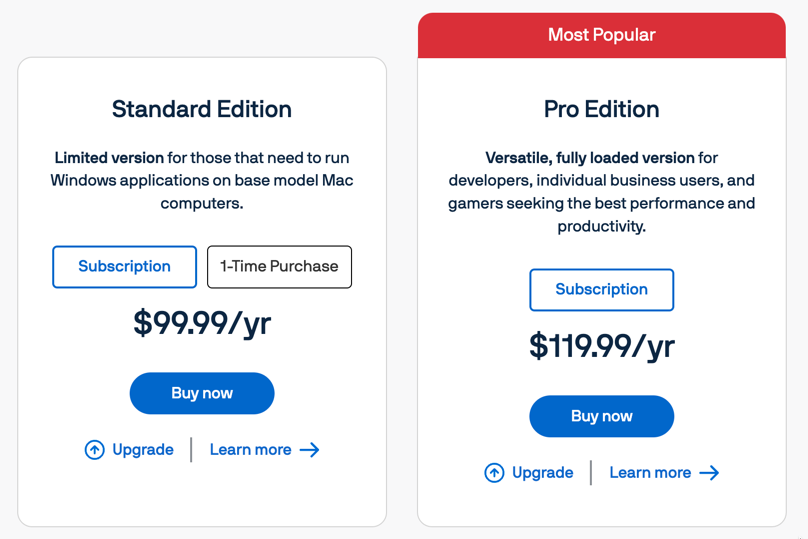Viewport: 808px width, 539px height.
Task: Click the arrow icon beside Pro Edition's Learn more
Action: click(710, 473)
